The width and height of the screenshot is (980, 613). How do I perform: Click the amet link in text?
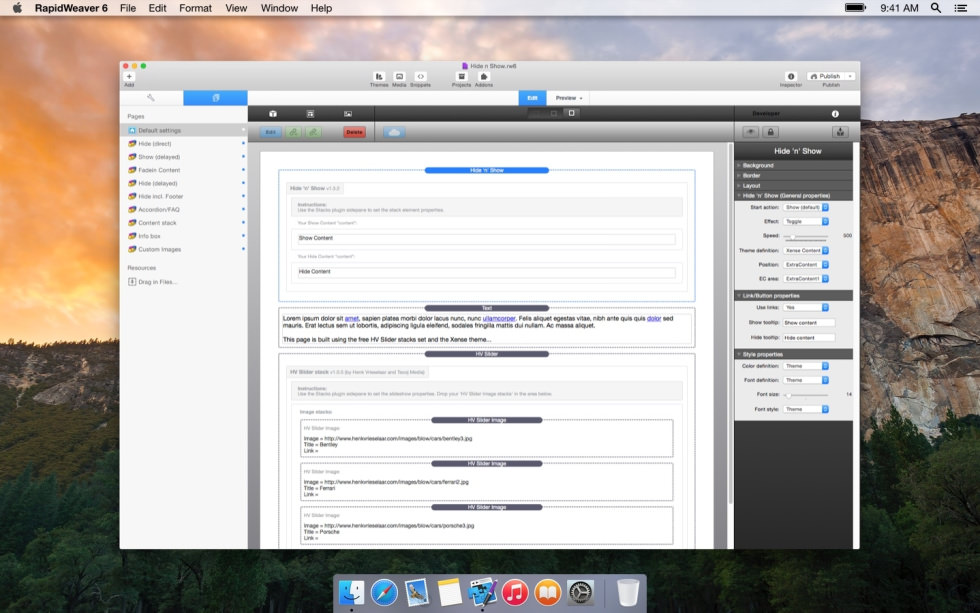pyautogui.click(x=352, y=319)
